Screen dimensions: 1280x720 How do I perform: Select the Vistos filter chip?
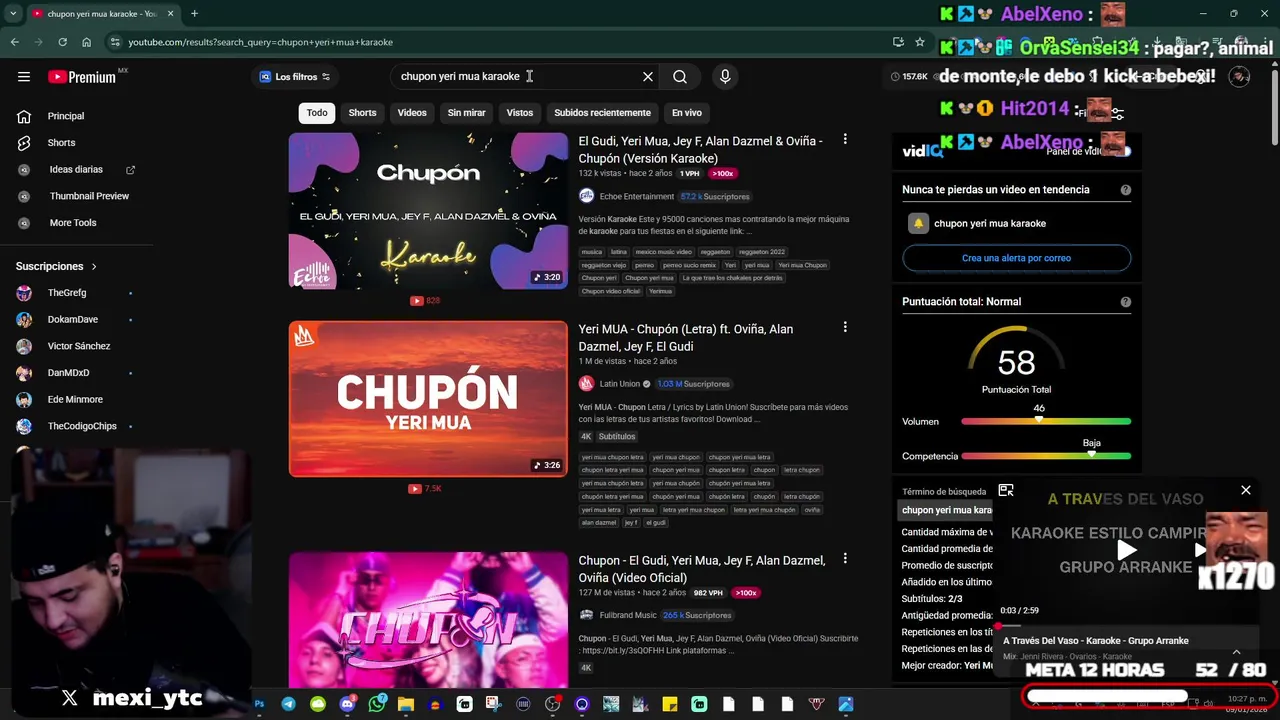click(x=520, y=113)
